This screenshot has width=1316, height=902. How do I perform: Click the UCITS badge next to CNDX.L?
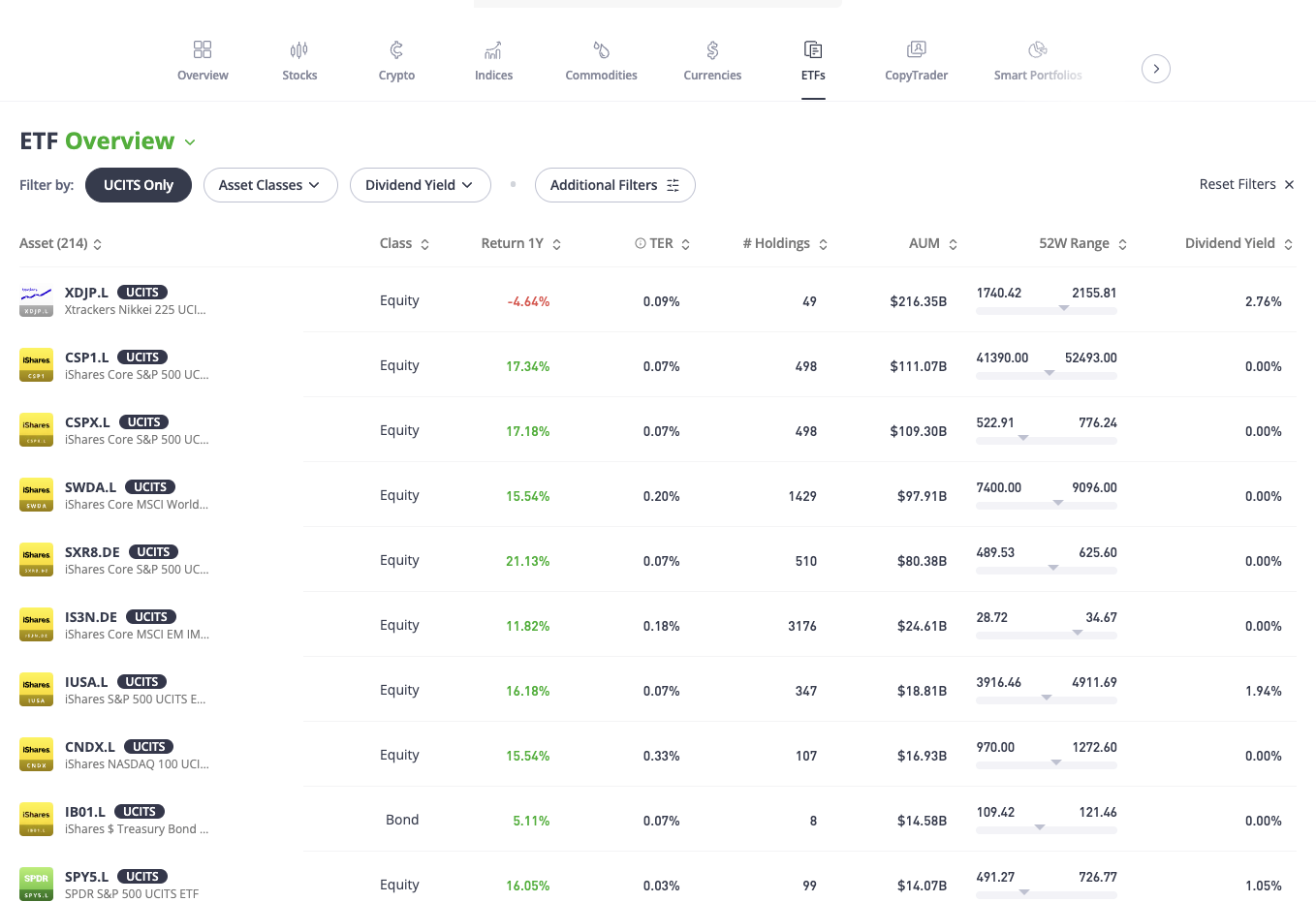click(149, 747)
